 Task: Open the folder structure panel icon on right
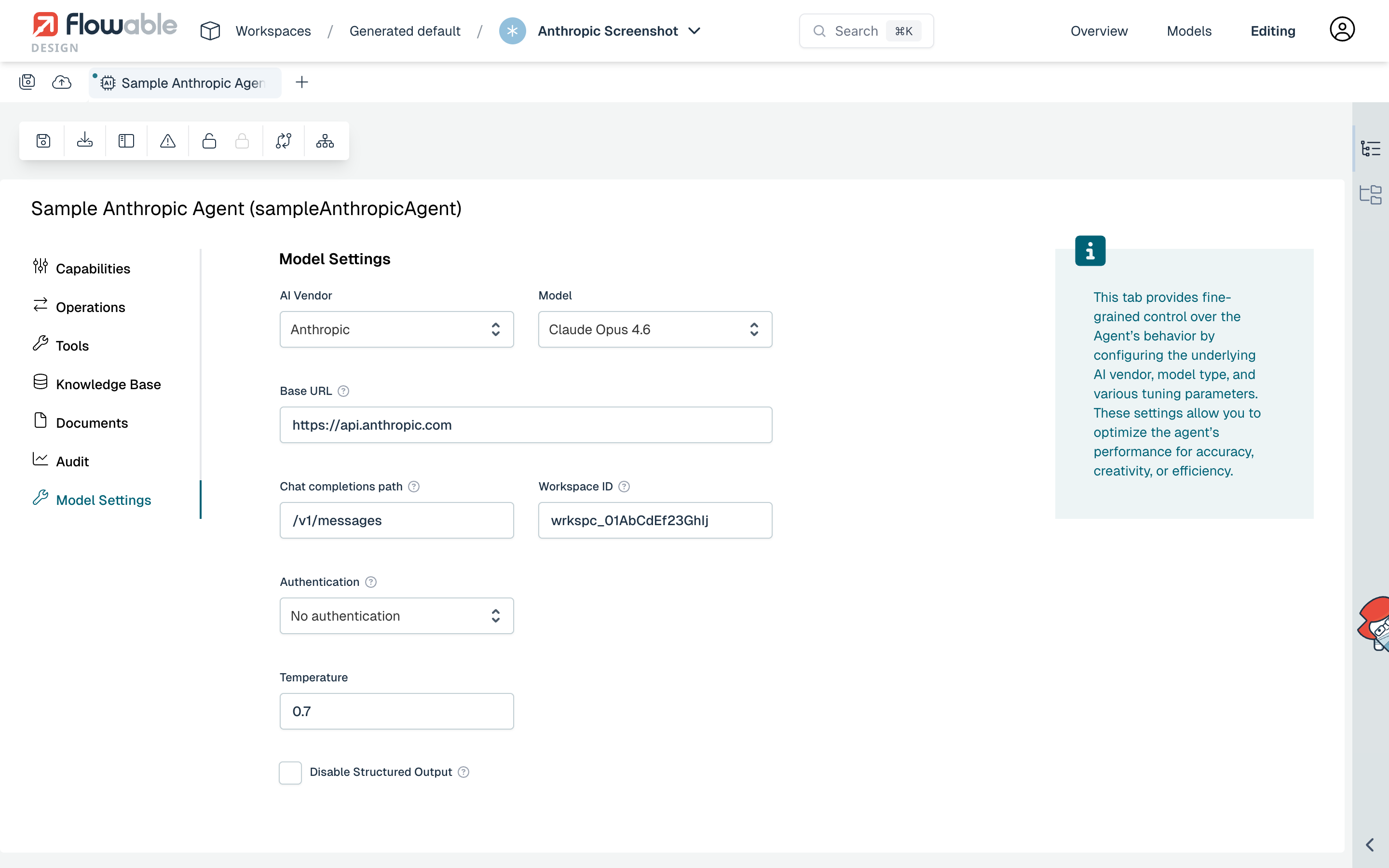[x=1371, y=195]
